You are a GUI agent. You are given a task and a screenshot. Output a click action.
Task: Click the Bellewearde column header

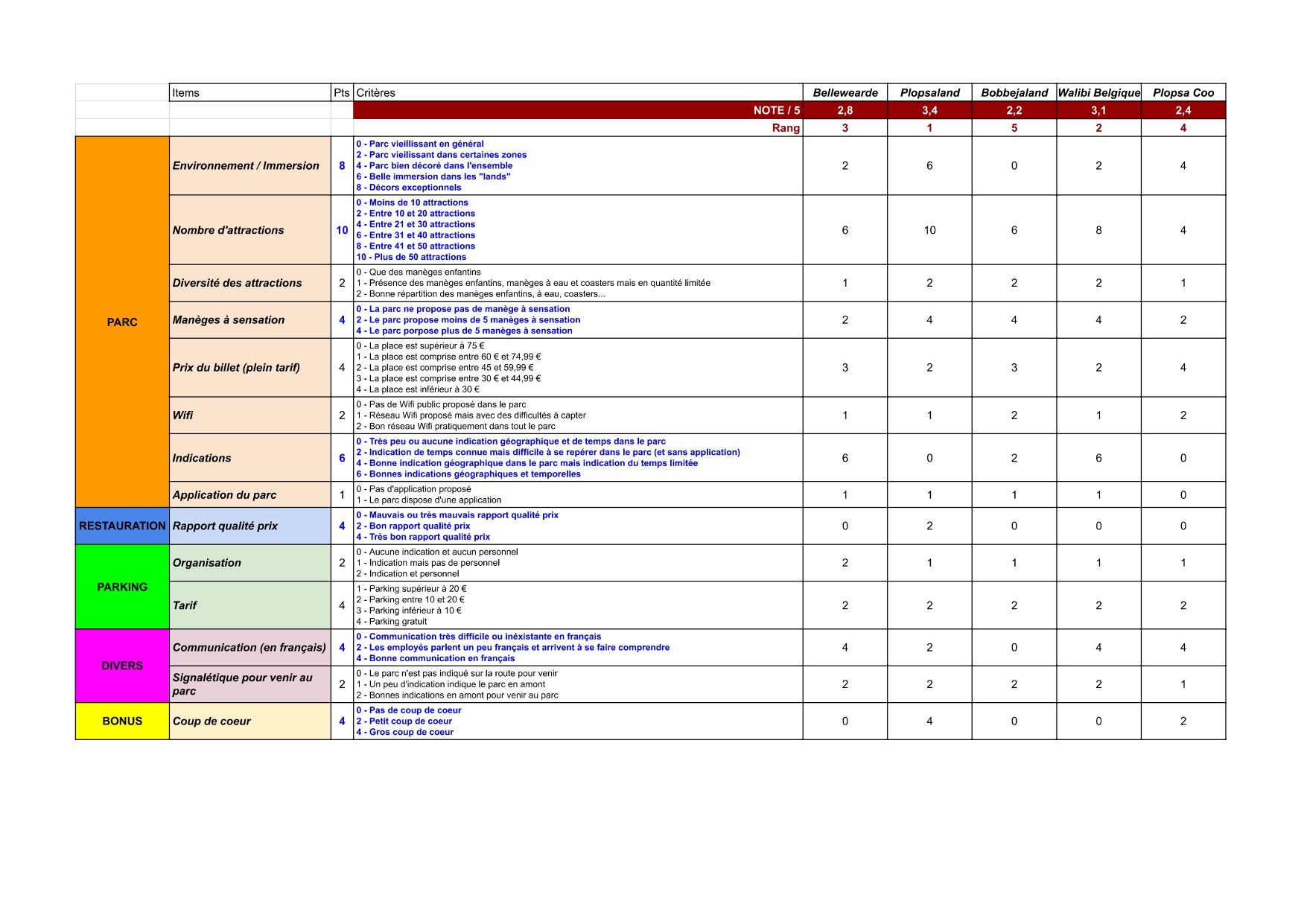pos(845,93)
